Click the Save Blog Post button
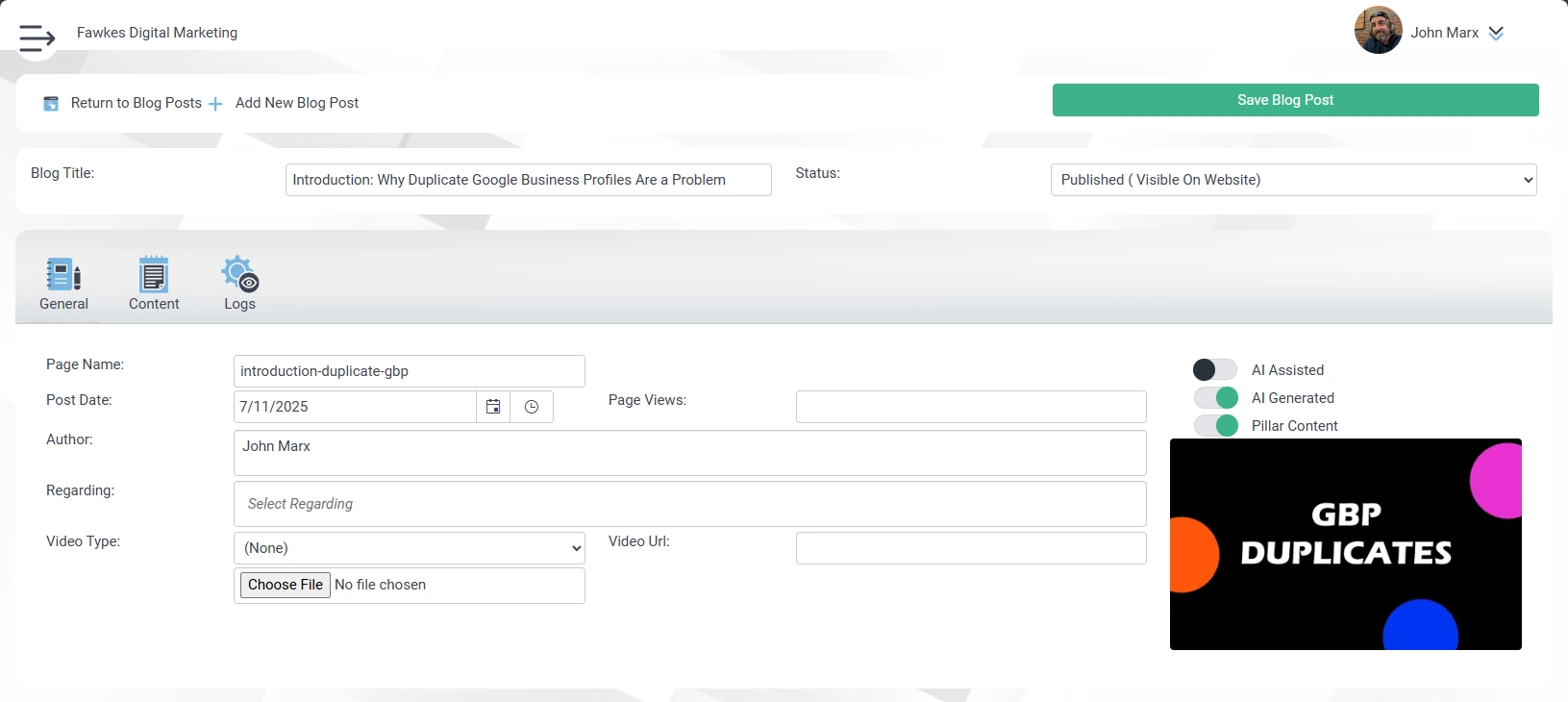The image size is (1568, 702). (x=1295, y=100)
